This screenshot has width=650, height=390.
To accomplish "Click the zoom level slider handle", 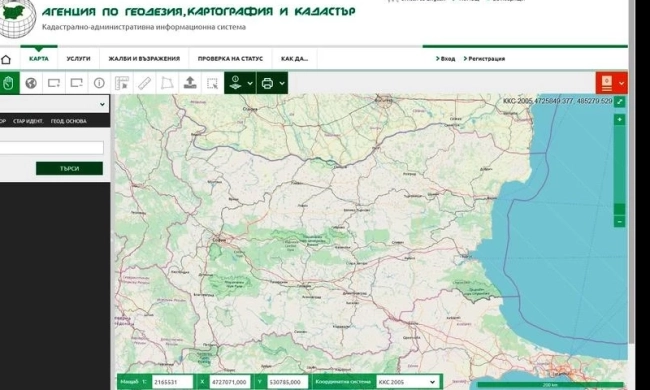I will (619, 209).
